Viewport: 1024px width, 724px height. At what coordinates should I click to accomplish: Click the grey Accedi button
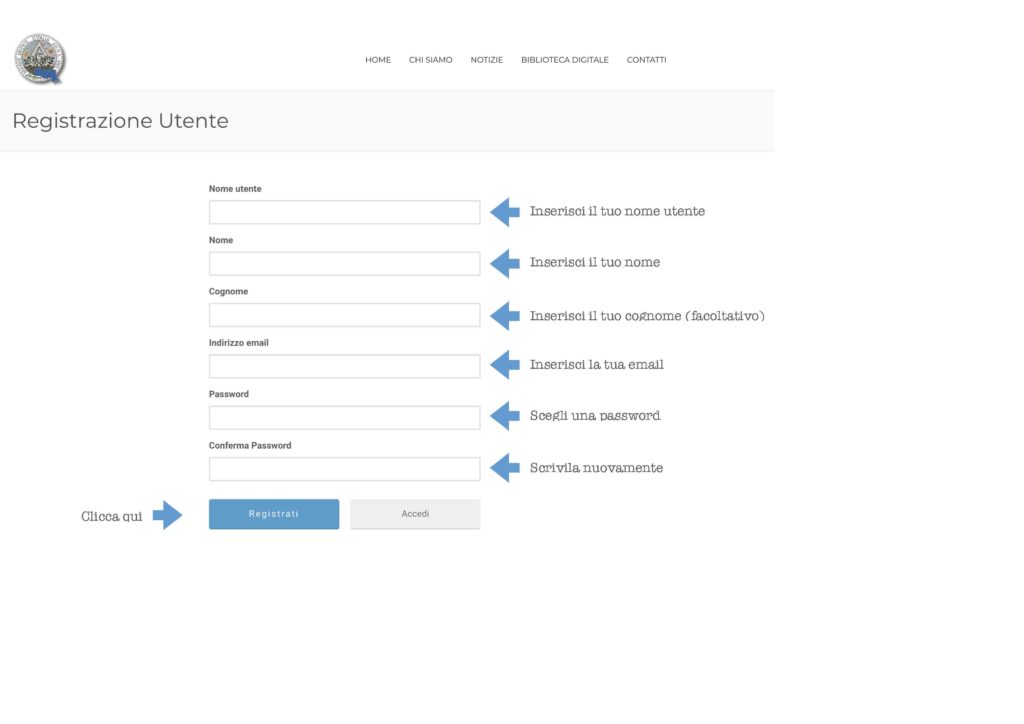[x=415, y=514]
